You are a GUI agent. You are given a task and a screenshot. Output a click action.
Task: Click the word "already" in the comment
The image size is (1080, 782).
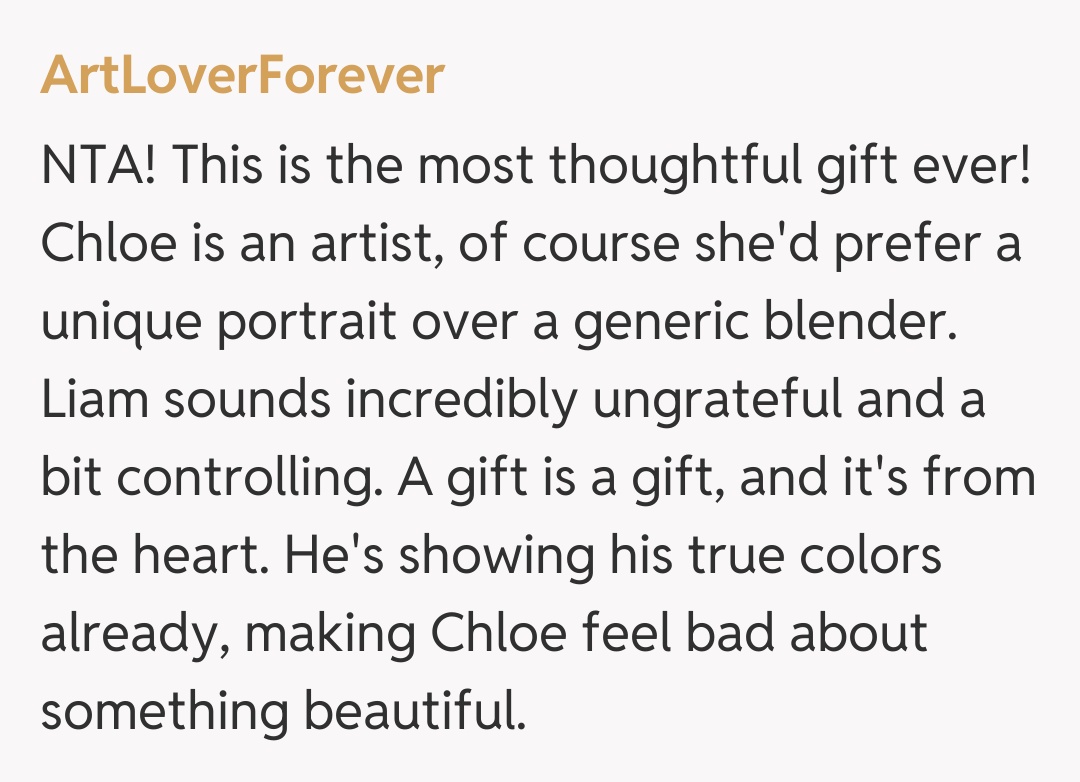pyautogui.click(x=132, y=636)
